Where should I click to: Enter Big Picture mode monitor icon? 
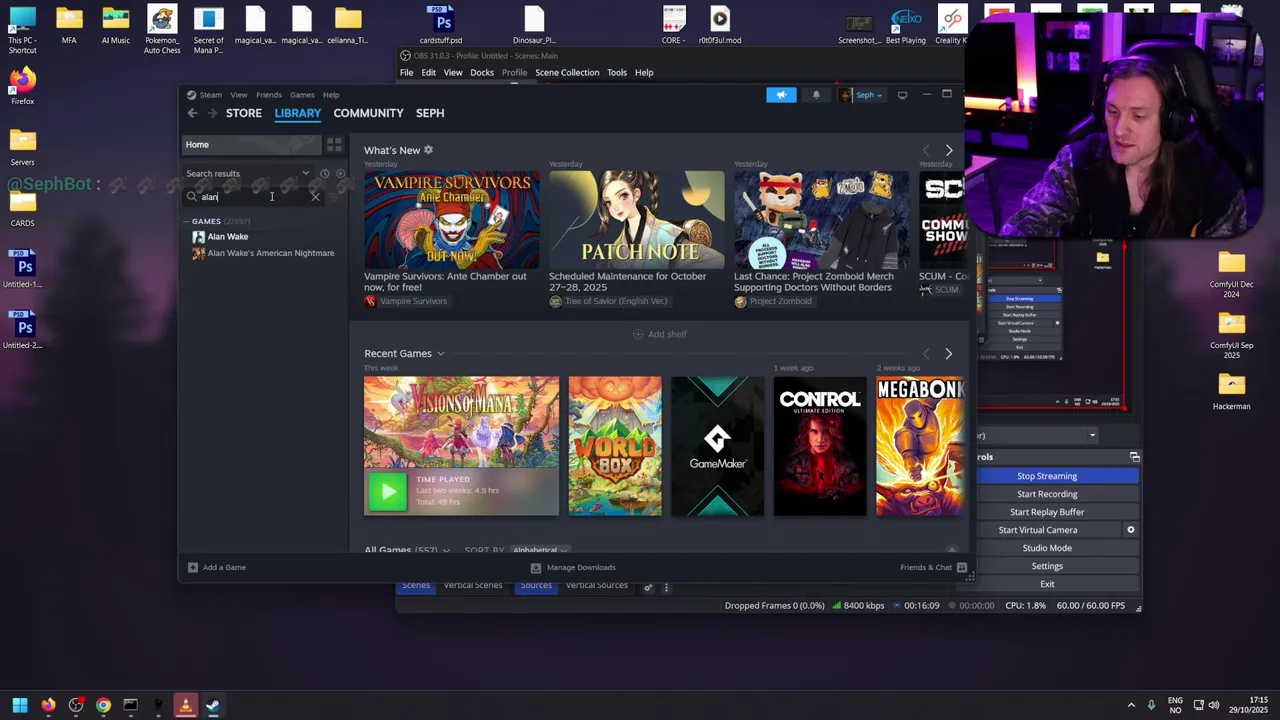coord(902,95)
